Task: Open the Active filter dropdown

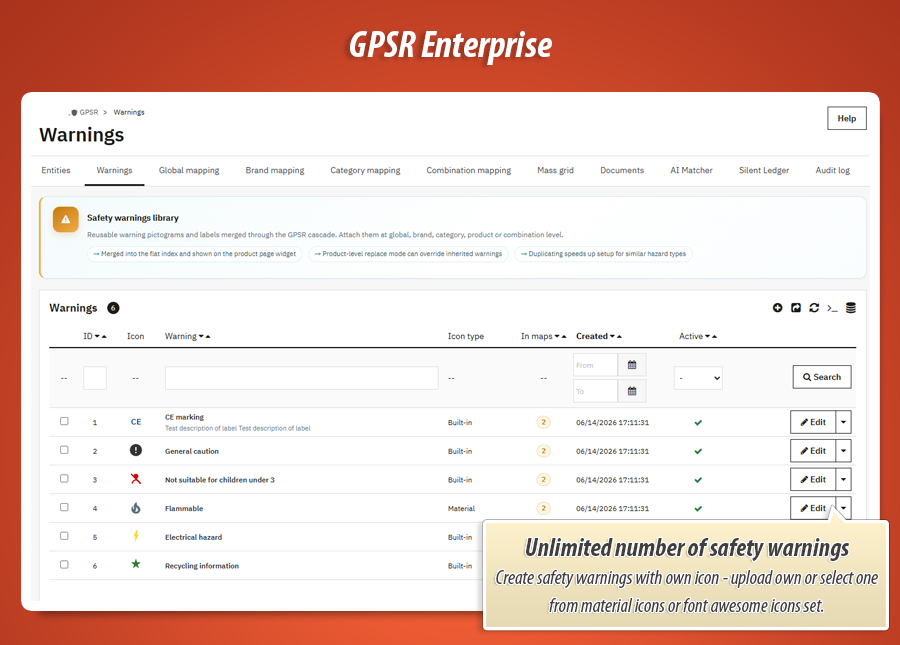Action: (698, 378)
